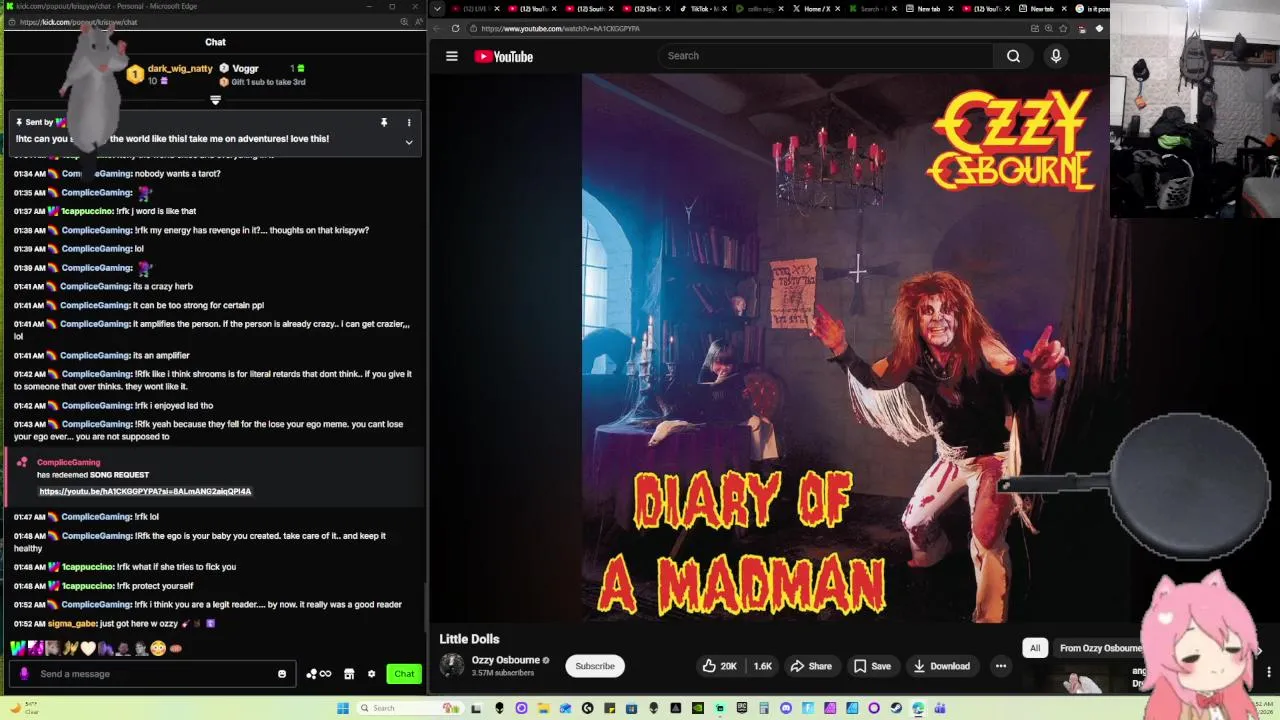The height and width of the screenshot is (720, 1280).
Task: Select the From Ozzy Osbourne chip
Action: [x=1100, y=648]
